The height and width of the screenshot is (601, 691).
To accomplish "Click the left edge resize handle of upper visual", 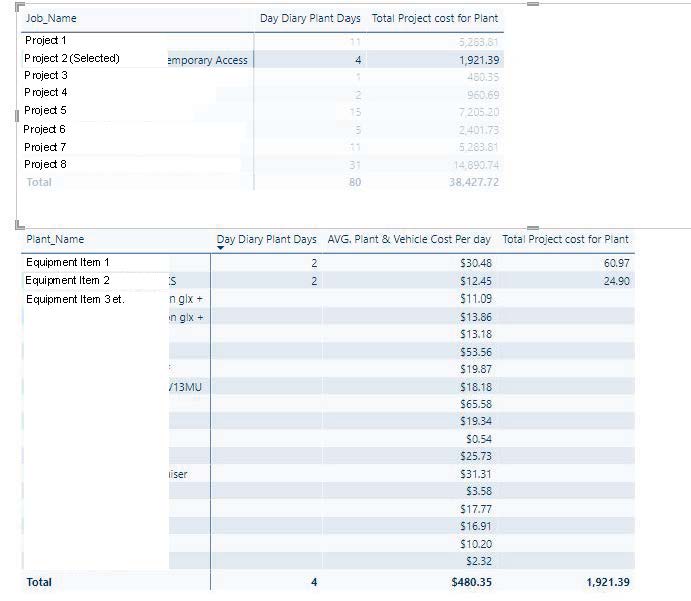I will pyautogui.click(x=17, y=116).
